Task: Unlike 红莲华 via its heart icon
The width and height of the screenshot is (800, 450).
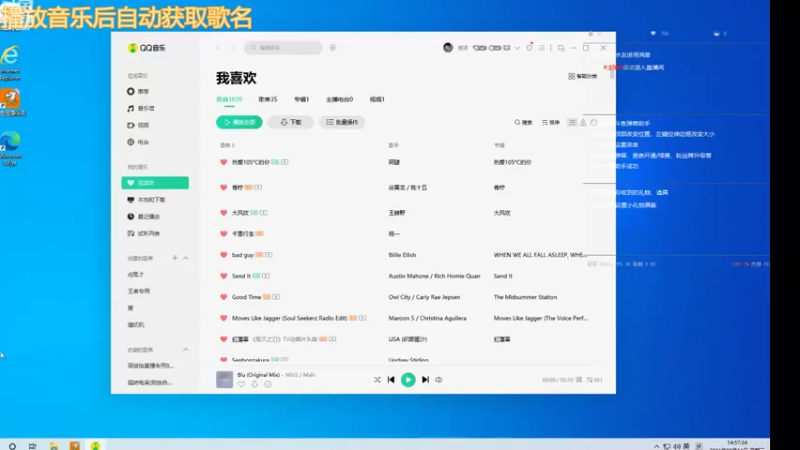Action: 223,339
